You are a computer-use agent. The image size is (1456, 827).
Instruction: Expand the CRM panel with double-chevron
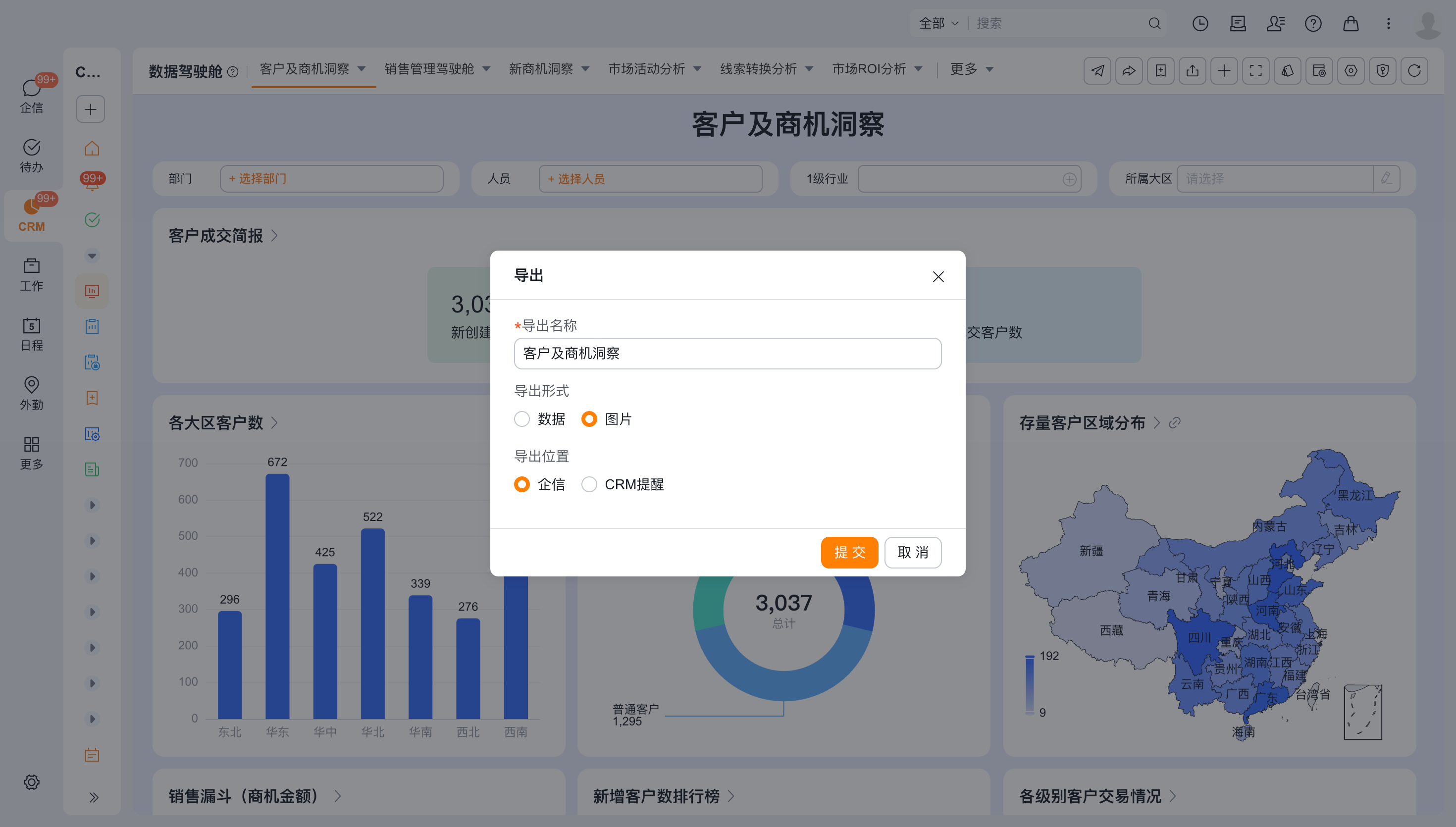[x=94, y=797]
